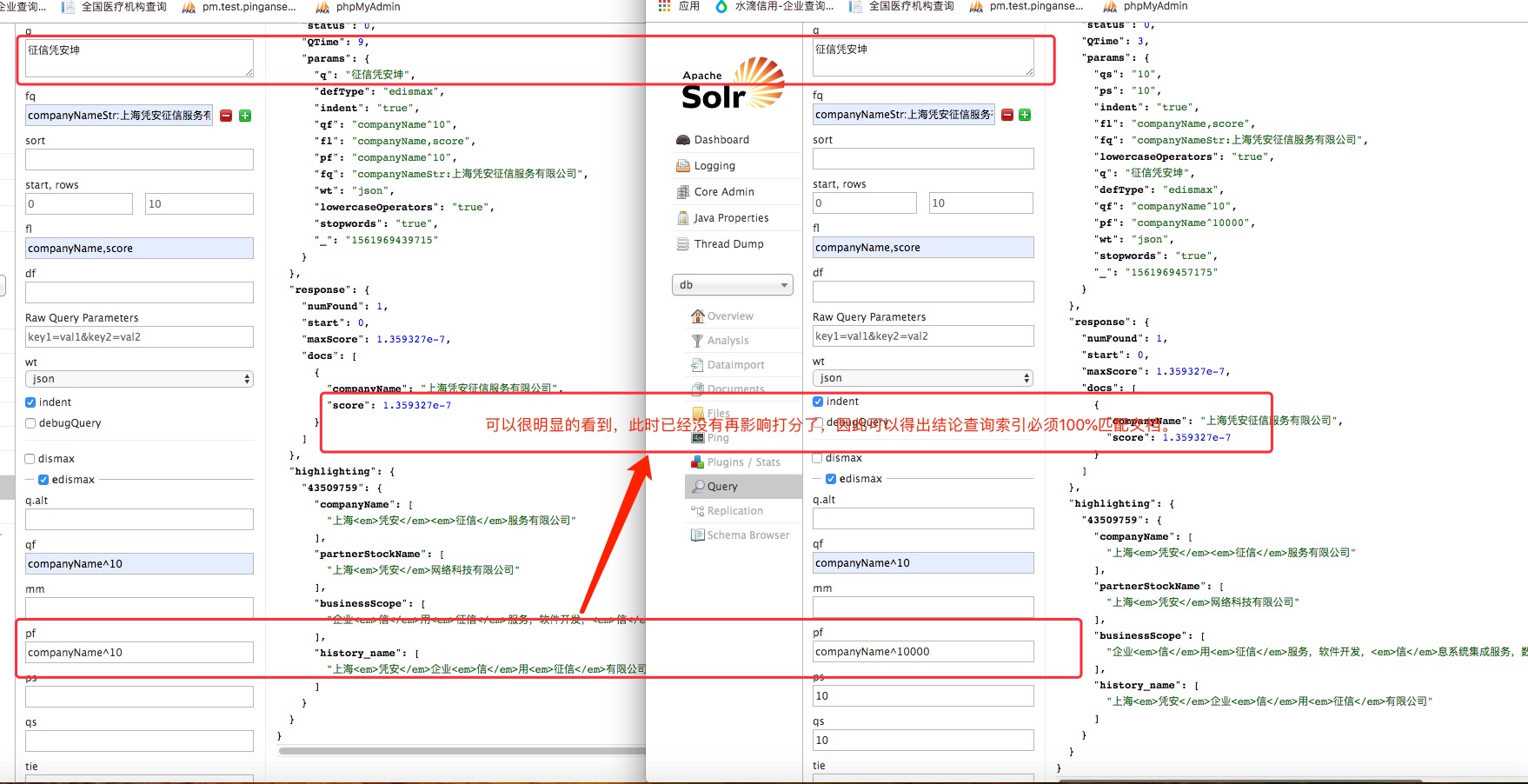Click the fq field in the right window
The image size is (1528, 784).
click(904, 114)
